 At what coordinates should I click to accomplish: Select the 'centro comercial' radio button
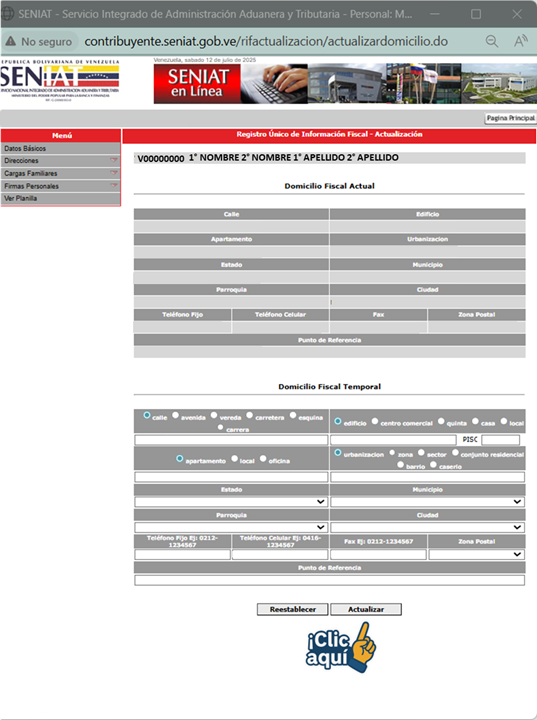coord(375,421)
